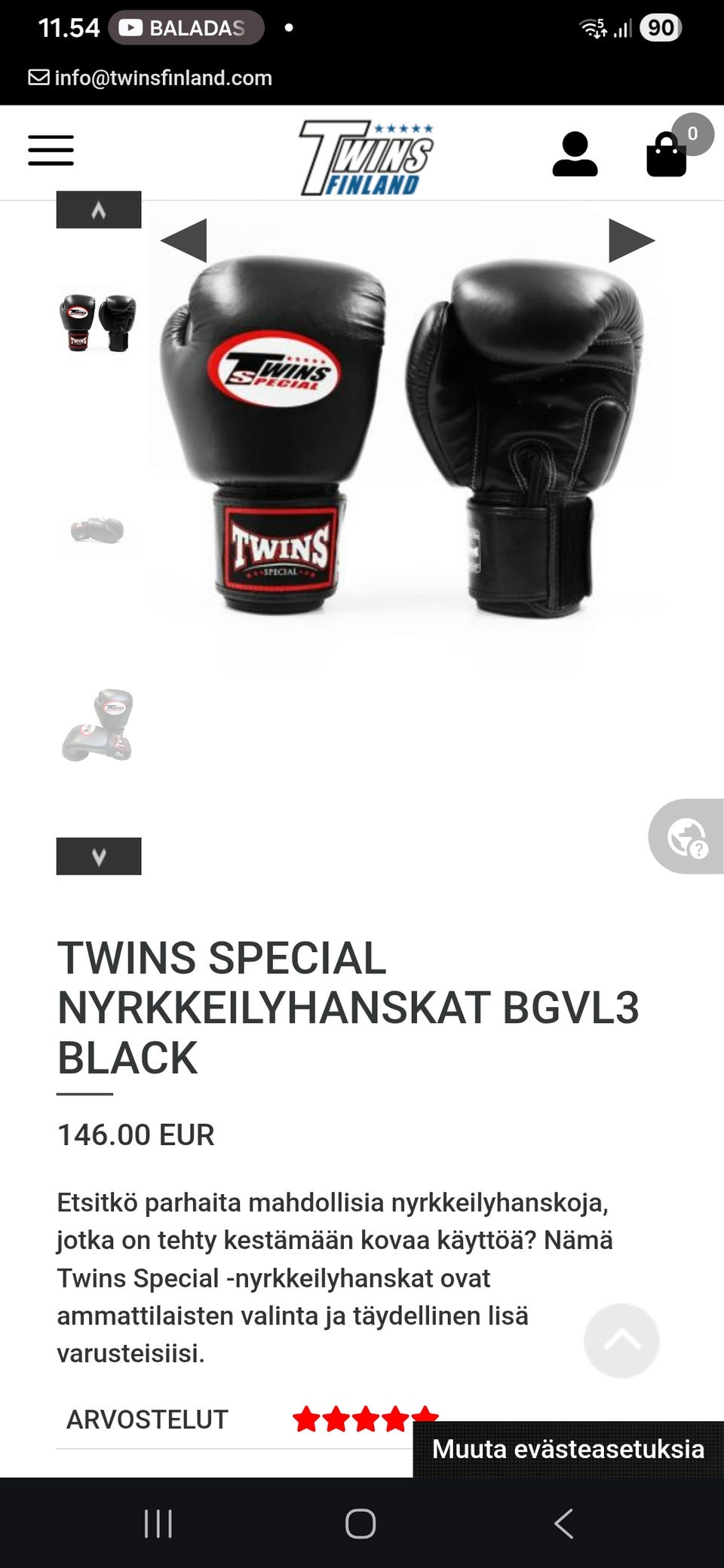Screen dimensions: 724x1568
Task: Open the hamburger navigation menu
Action: click(51, 150)
